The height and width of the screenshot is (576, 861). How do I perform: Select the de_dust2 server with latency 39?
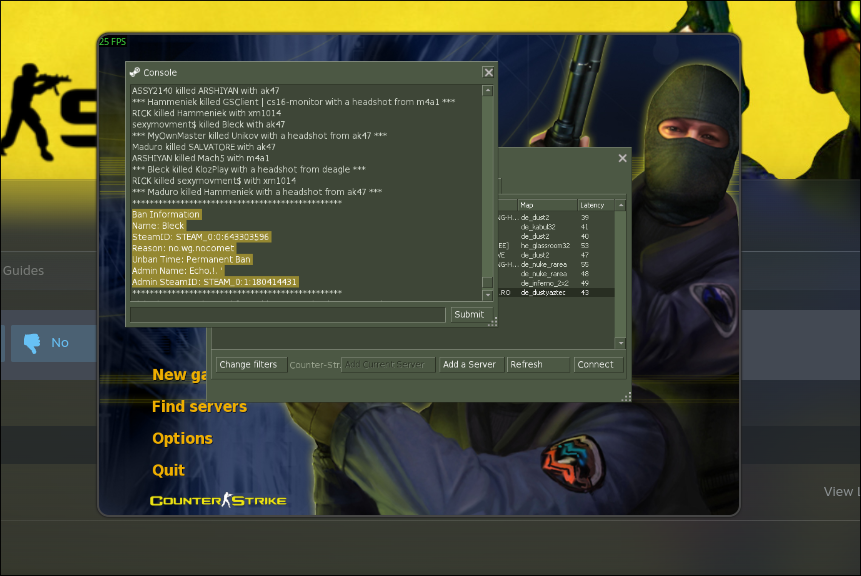click(556, 217)
